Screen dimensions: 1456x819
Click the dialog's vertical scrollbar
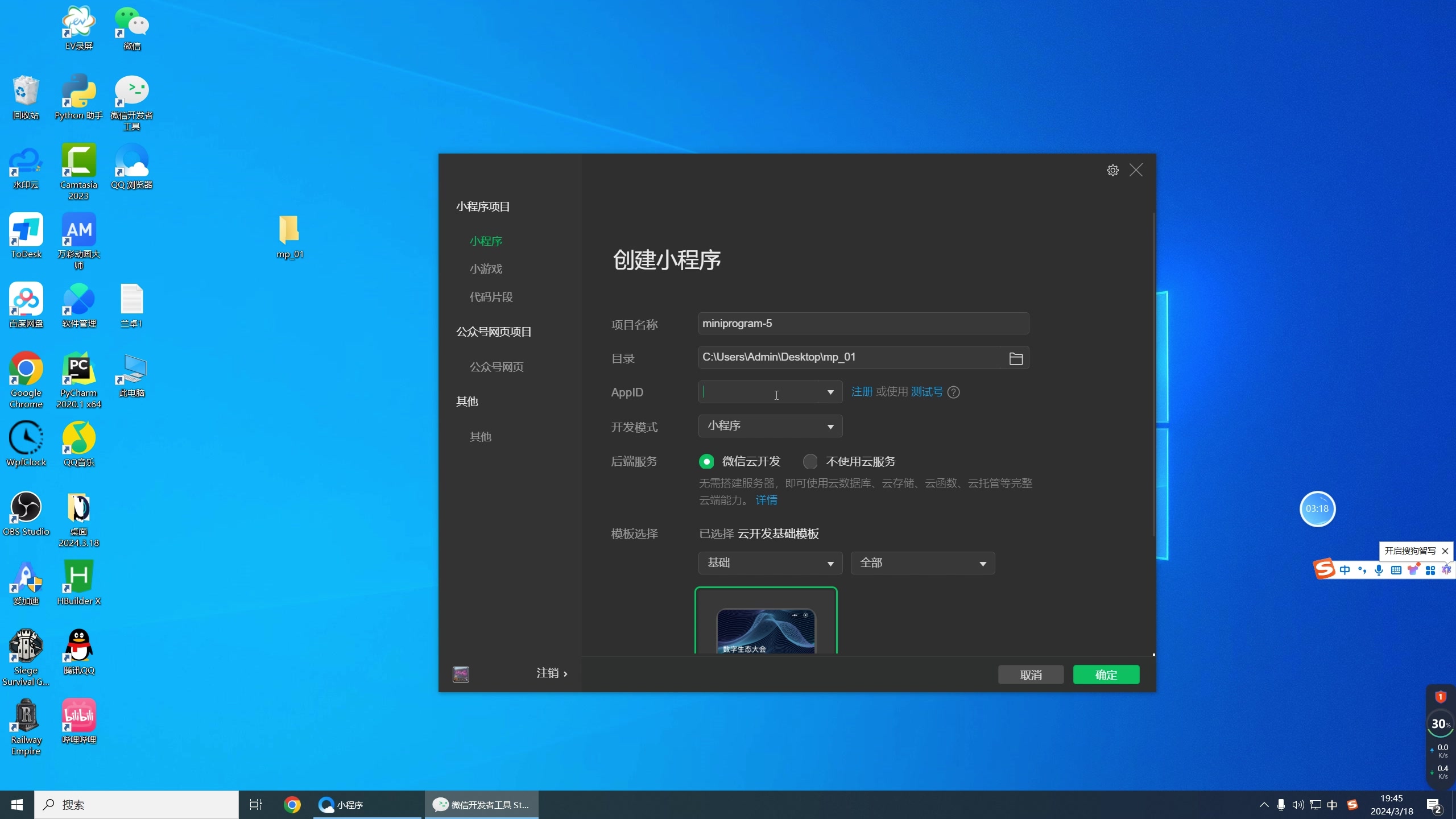(1153, 375)
